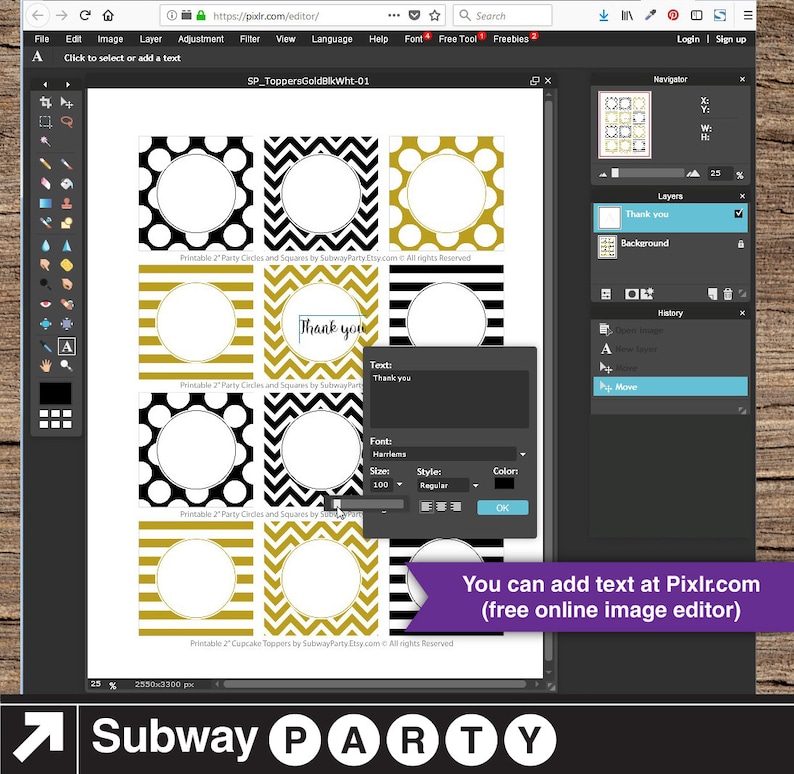Select the Crop tool
The height and width of the screenshot is (774, 794).
(x=46, y=102)
